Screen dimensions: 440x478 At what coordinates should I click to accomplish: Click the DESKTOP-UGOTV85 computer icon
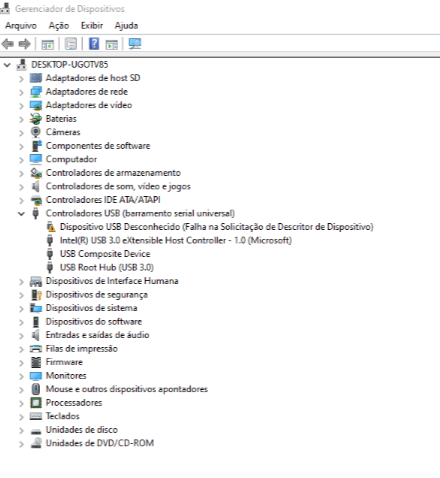pyautogui.click(x=22, y=65)
